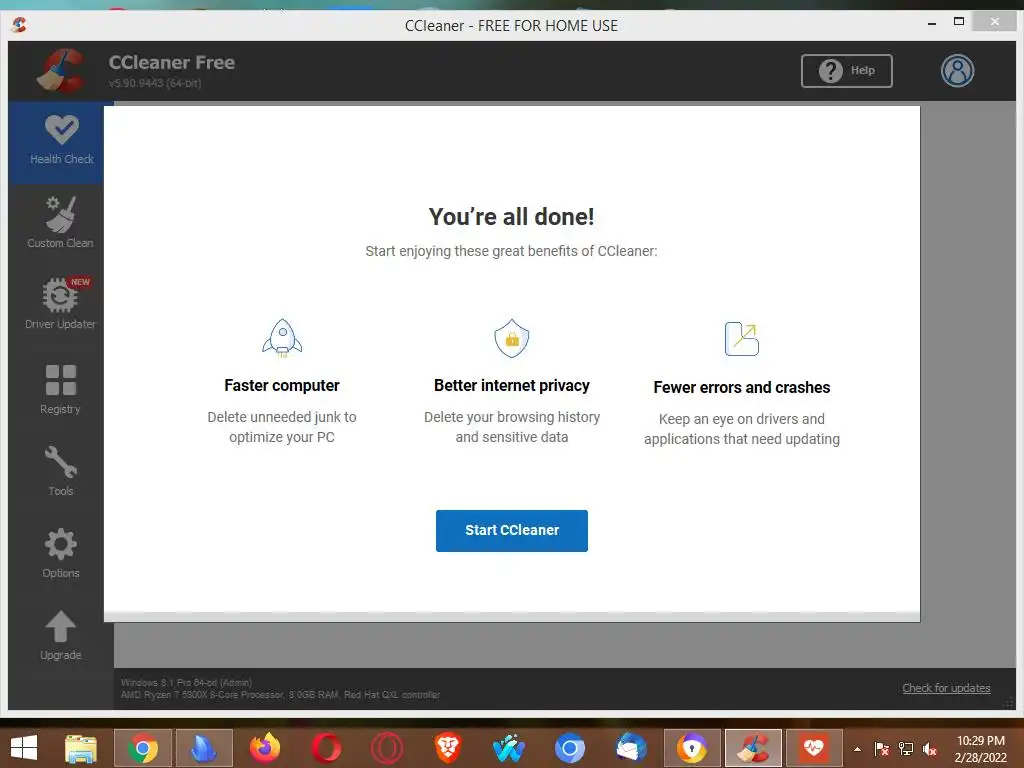Click the Delete your browsing history description
Image resolution: width=1024 pixels, height=768 pixels.
512,427
